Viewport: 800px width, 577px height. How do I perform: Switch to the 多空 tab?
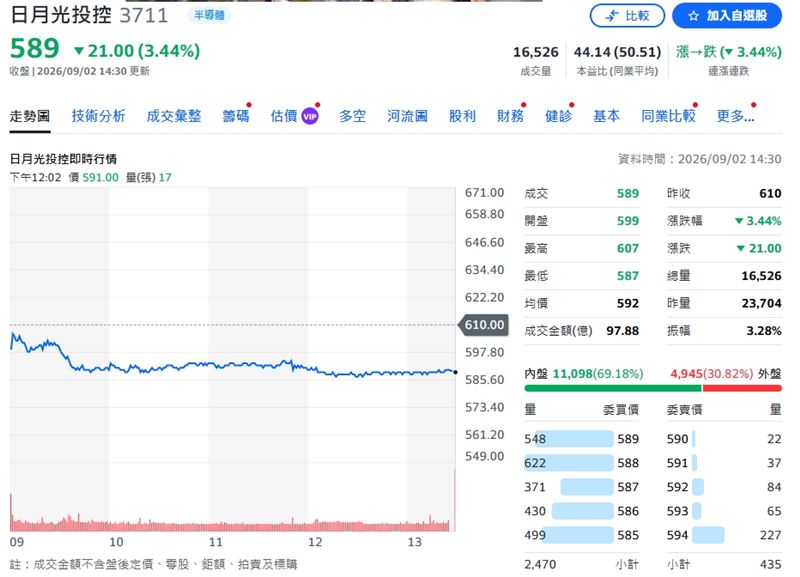coord(353,116)
